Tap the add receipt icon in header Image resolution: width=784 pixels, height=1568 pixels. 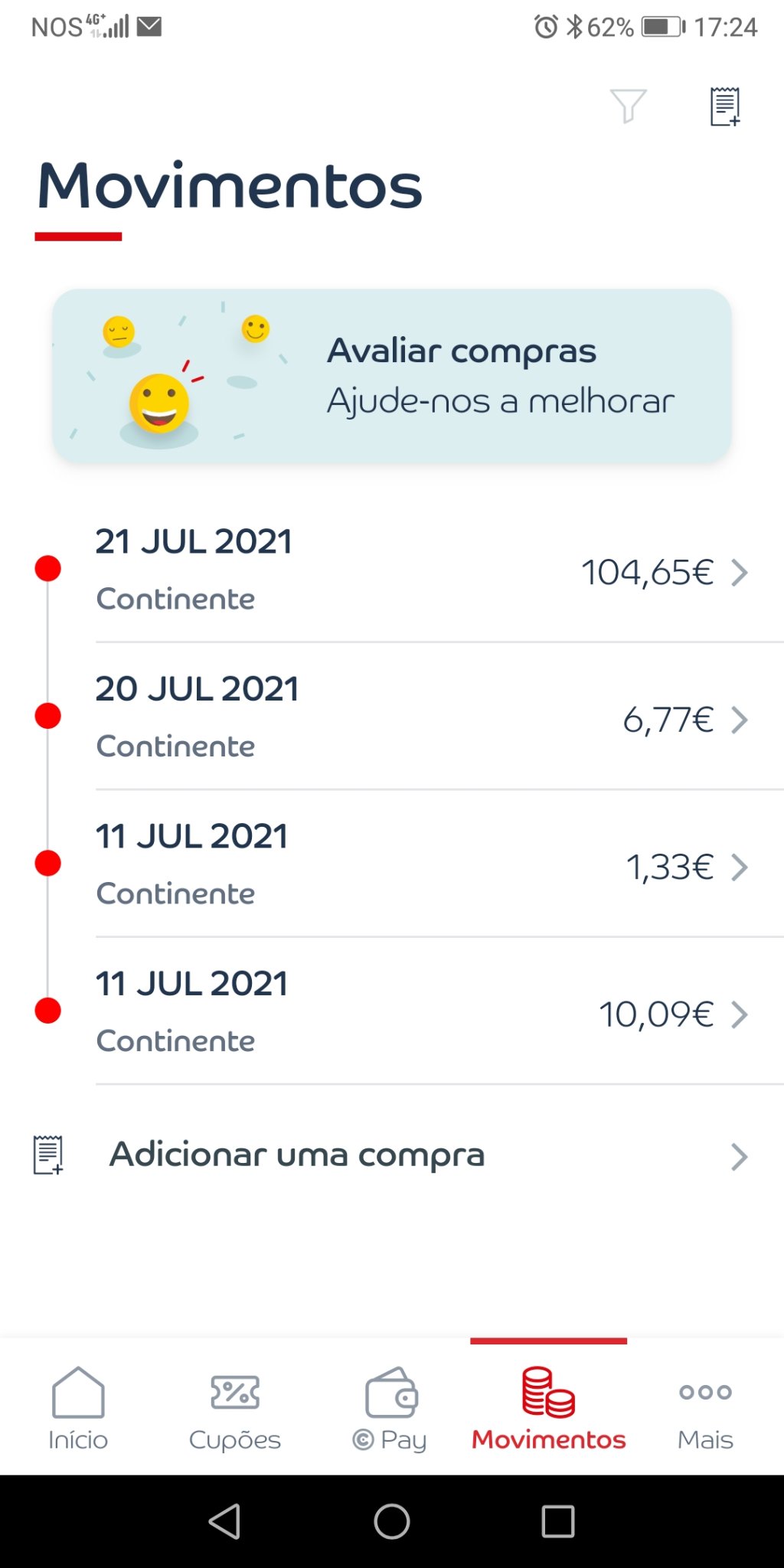click(724, 106)
